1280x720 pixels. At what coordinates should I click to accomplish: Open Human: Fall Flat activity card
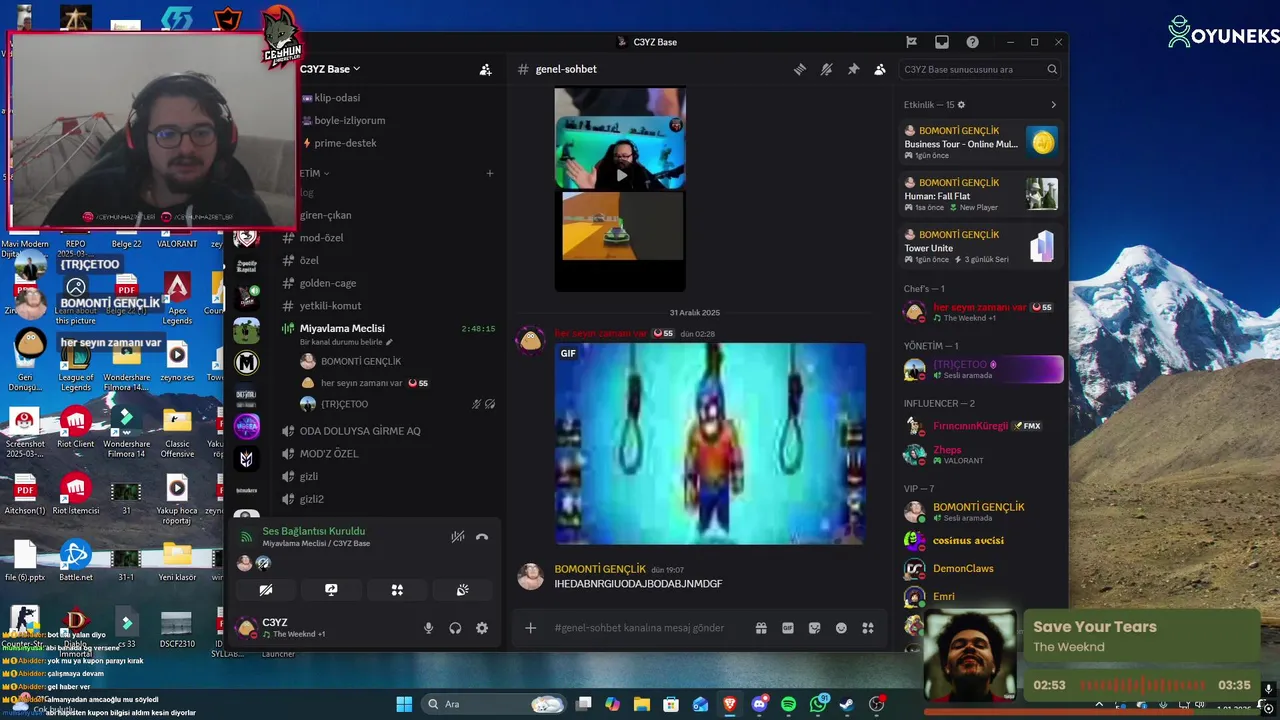pyautogui.click(x=980, y=195)
